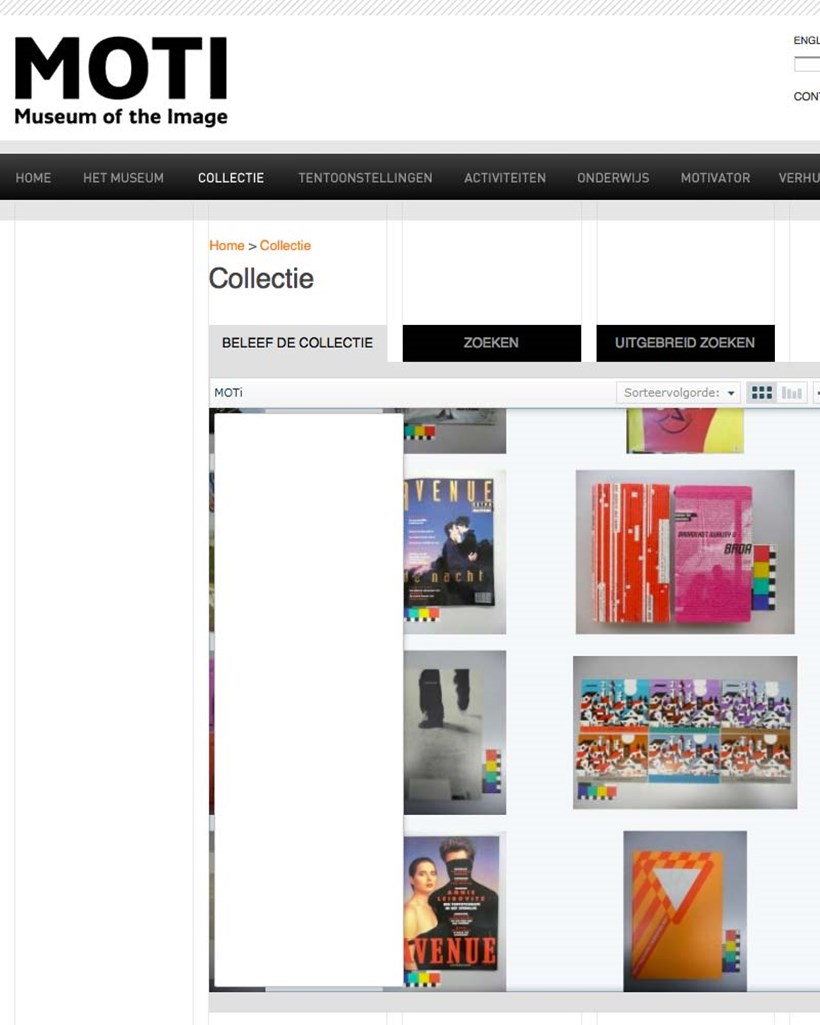Follow the Home breadcrumb link
The width and height of the screenshot is (820, 1025).
(x=226, y=246)
